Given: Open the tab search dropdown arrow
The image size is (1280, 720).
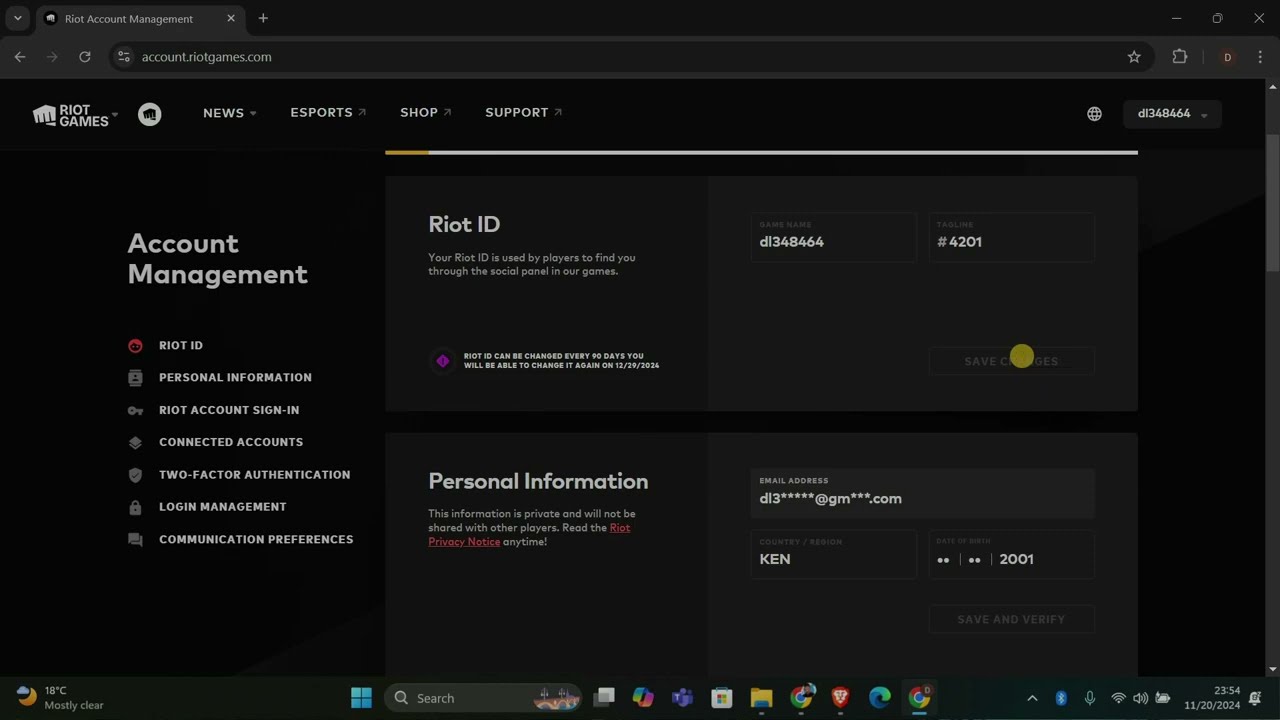Looking at the screenshot, I should (x=17, y=18).
